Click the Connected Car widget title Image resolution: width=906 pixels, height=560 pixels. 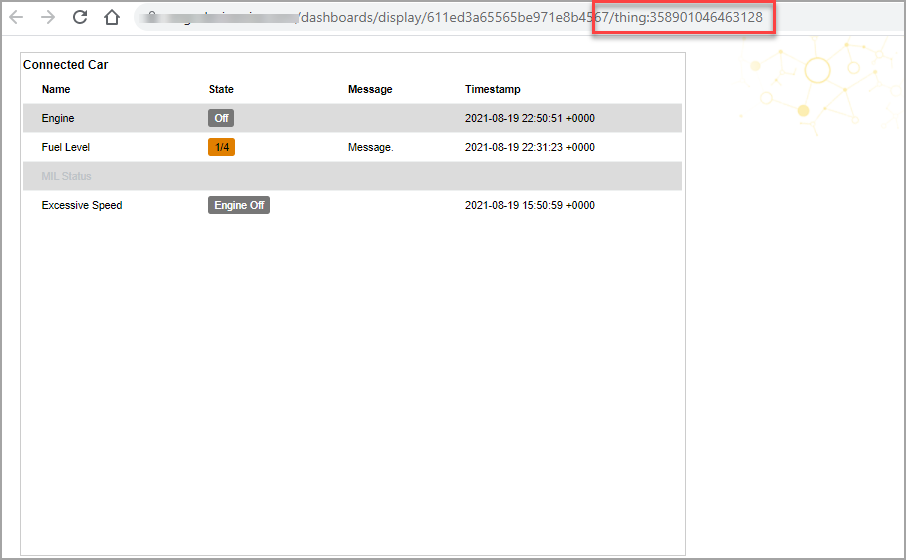pyautogui.click(x=65, y=65)
